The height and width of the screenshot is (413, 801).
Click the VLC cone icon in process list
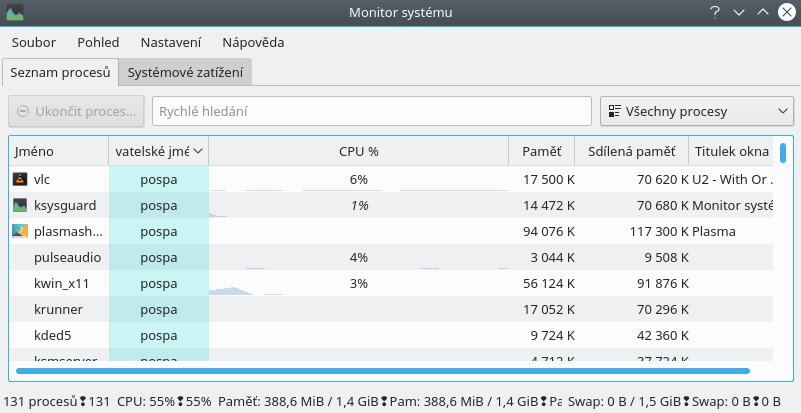coord(21,179)
